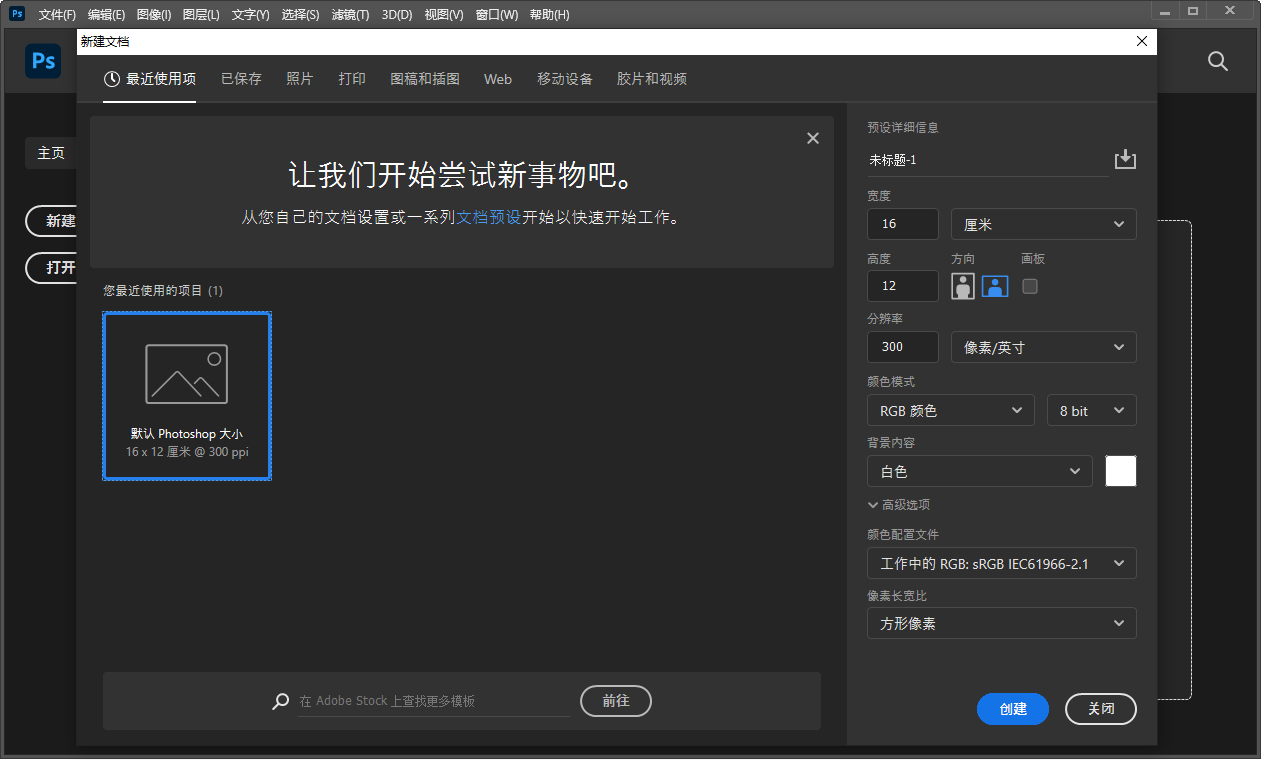Open the 方形像素 aspect ratio dropdown
1262x760 pixels.
click(1001, 623)
